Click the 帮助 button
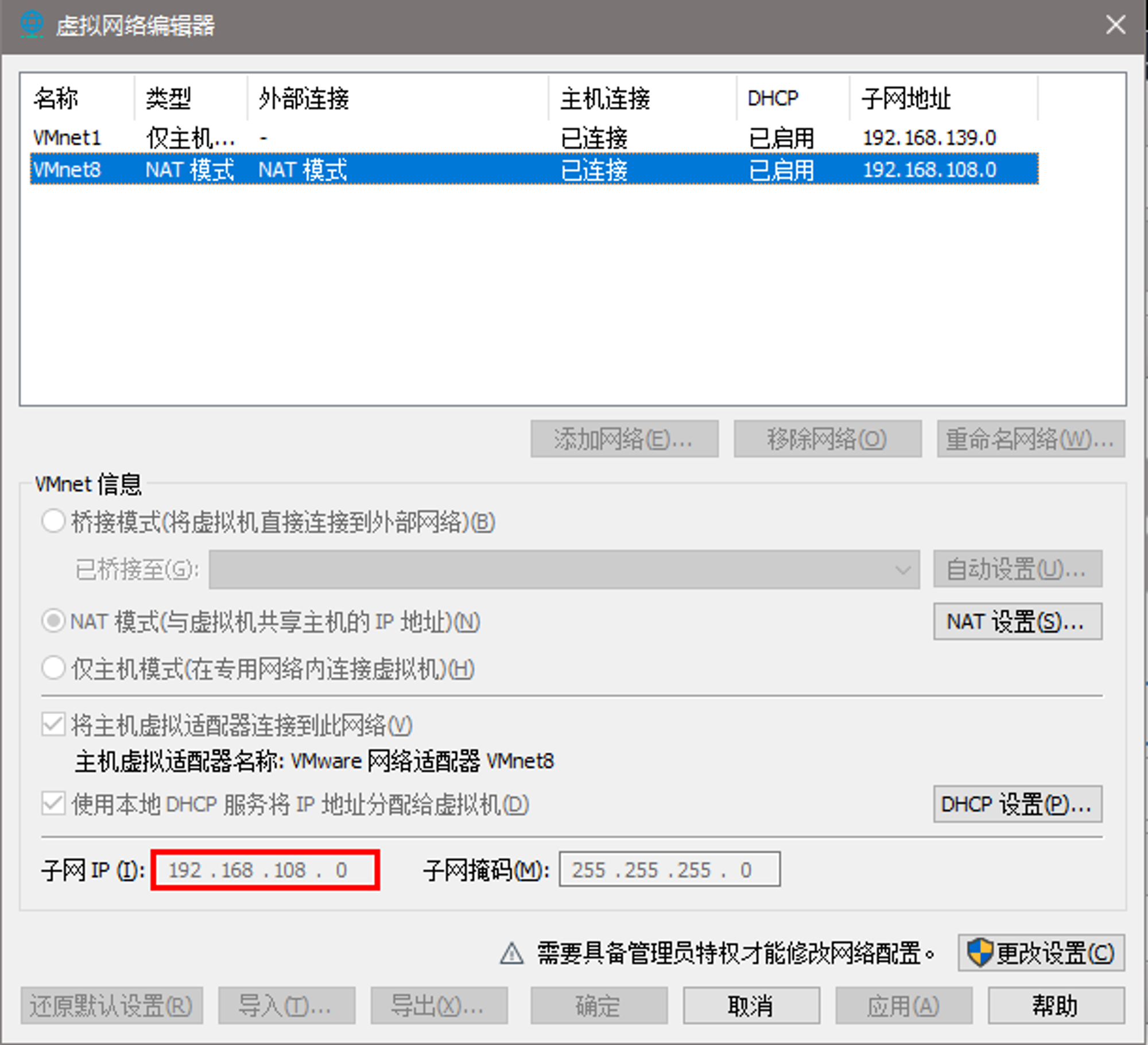 tap(1056, 1006)
